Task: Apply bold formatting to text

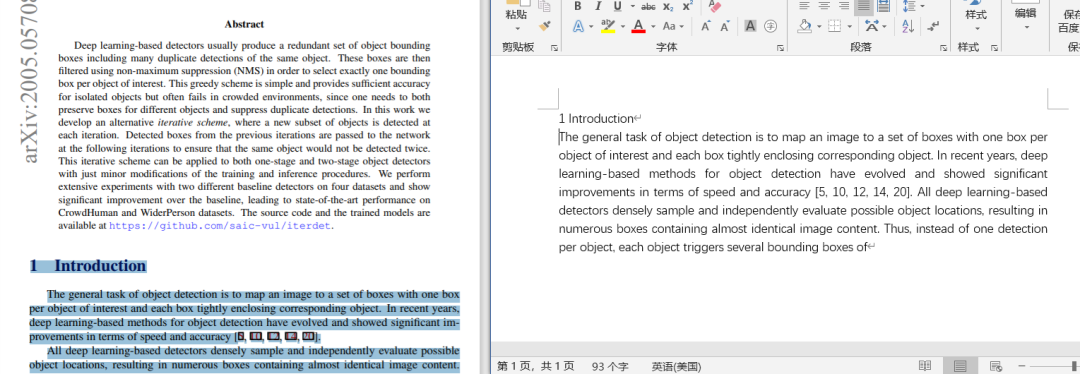Action: coord(578,6)
